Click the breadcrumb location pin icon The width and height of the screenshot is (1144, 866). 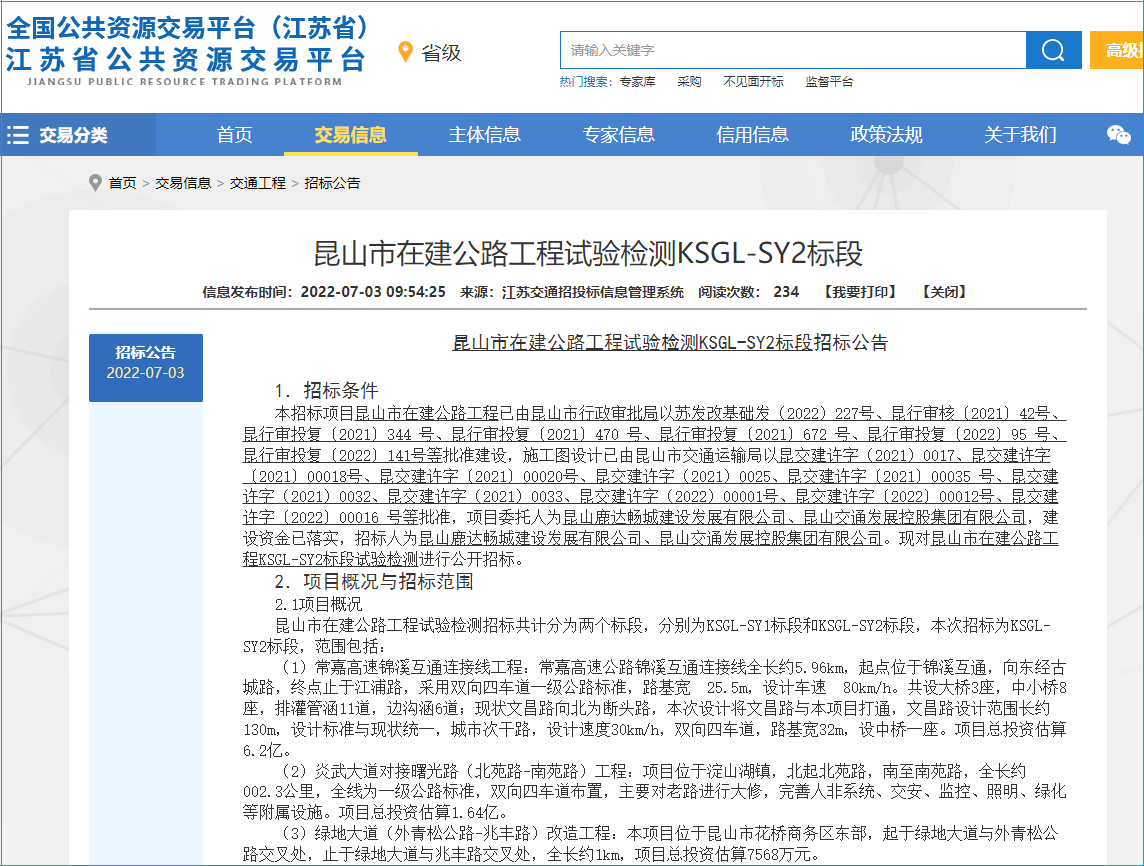95,183
